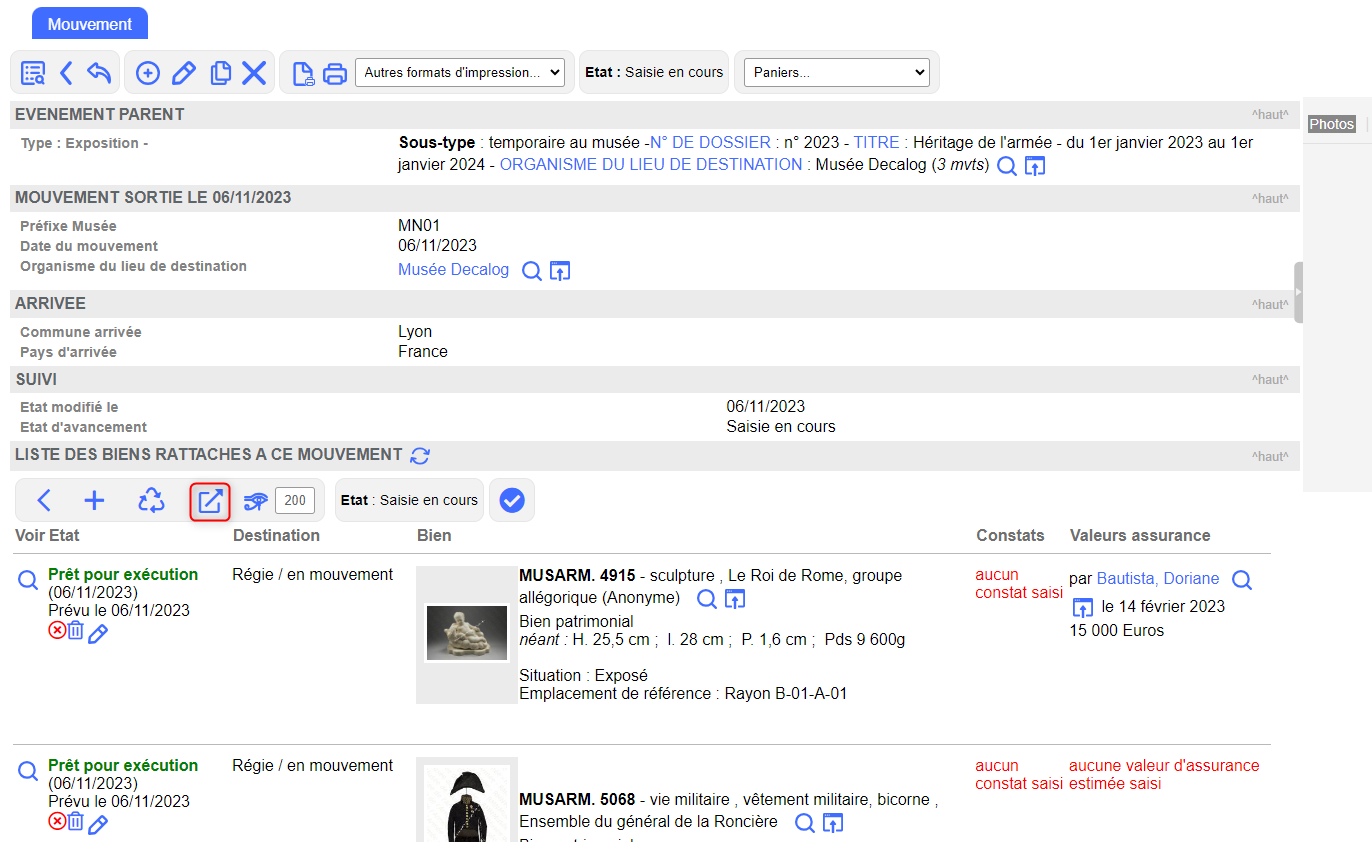The image size is (1372, 842).
Task: Open the 'Autres formats d'impression' dropdown
Action: click(460, 72)
